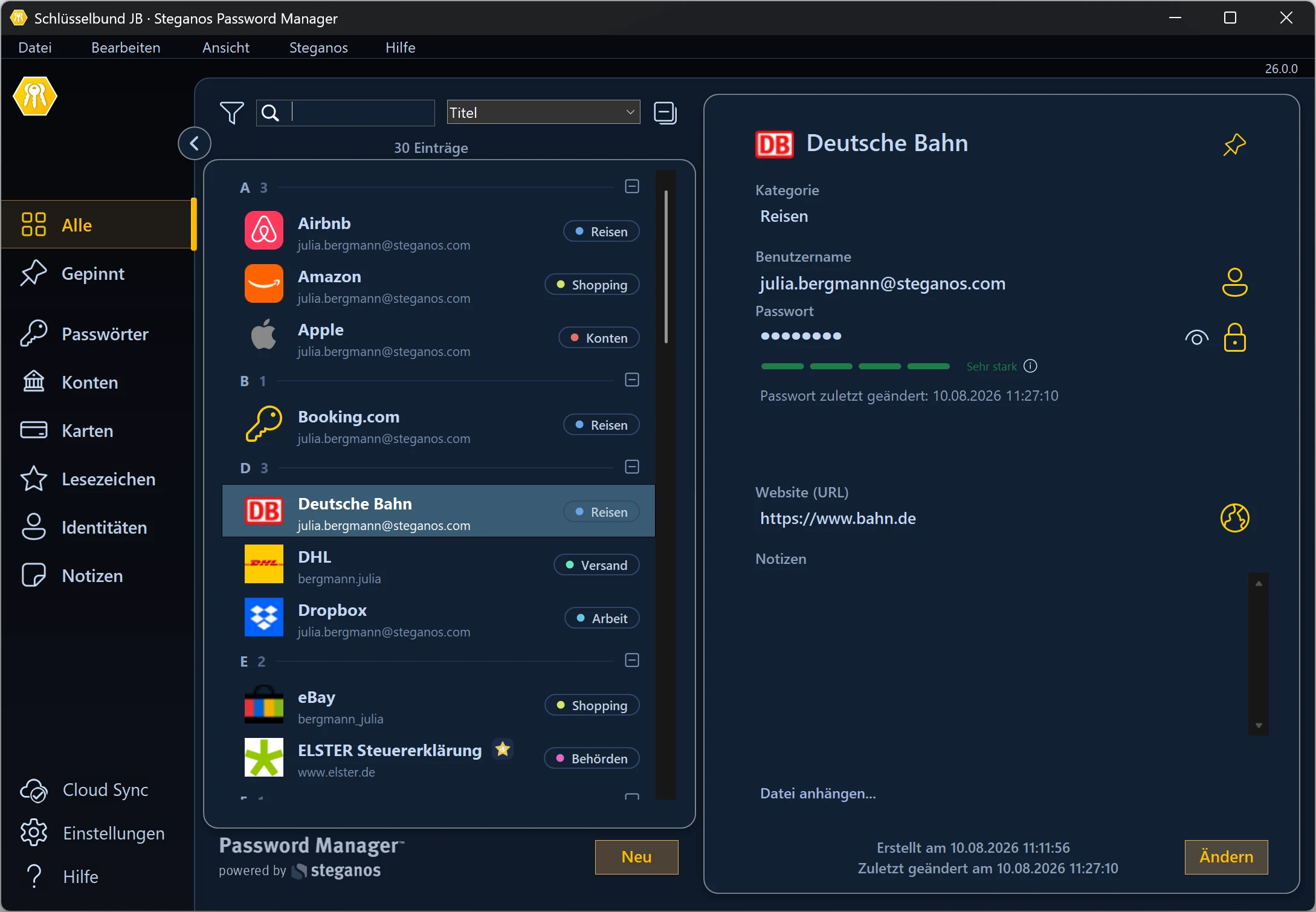Click the DHL entry logo
1316x912 pixels.
tap(263, 564)
